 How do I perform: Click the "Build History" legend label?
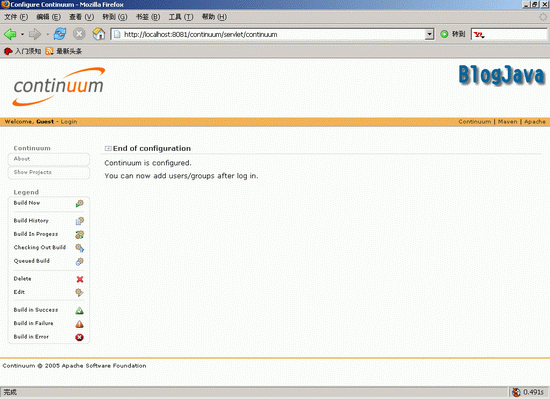point(31,221)
